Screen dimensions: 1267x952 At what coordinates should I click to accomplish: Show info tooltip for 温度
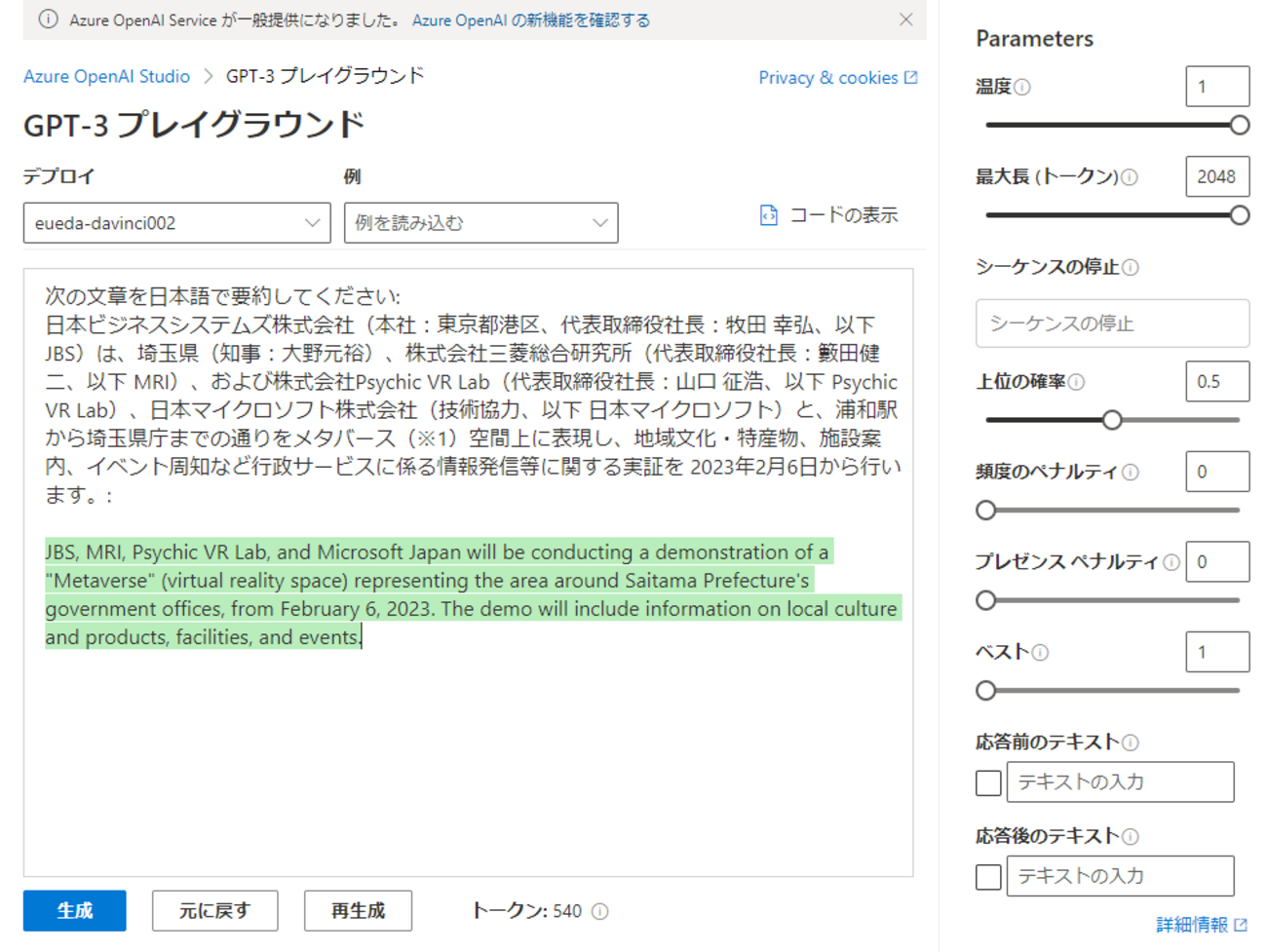click(1022, 87)
